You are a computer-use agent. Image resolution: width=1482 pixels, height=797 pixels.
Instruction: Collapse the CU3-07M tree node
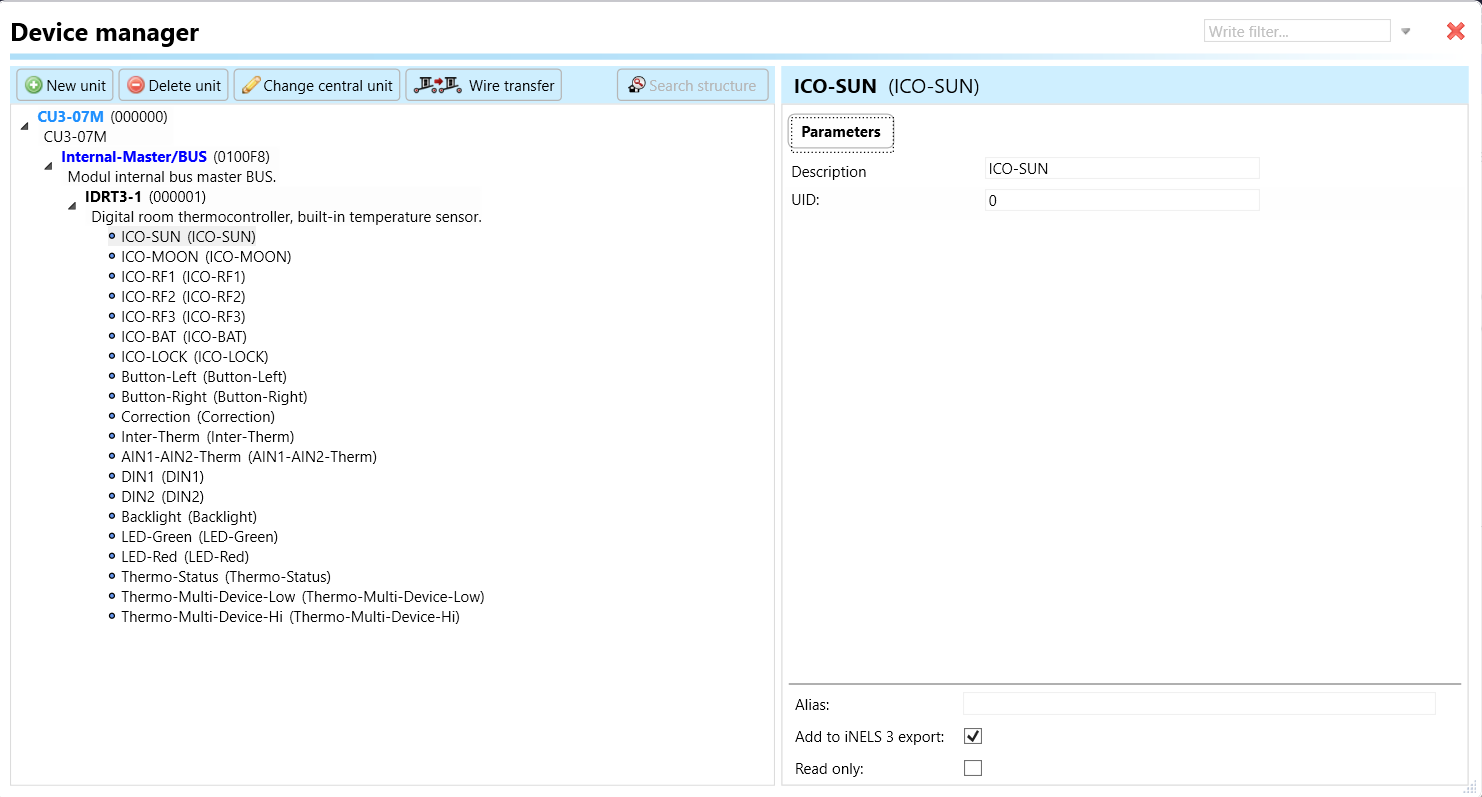pos(24,124)
